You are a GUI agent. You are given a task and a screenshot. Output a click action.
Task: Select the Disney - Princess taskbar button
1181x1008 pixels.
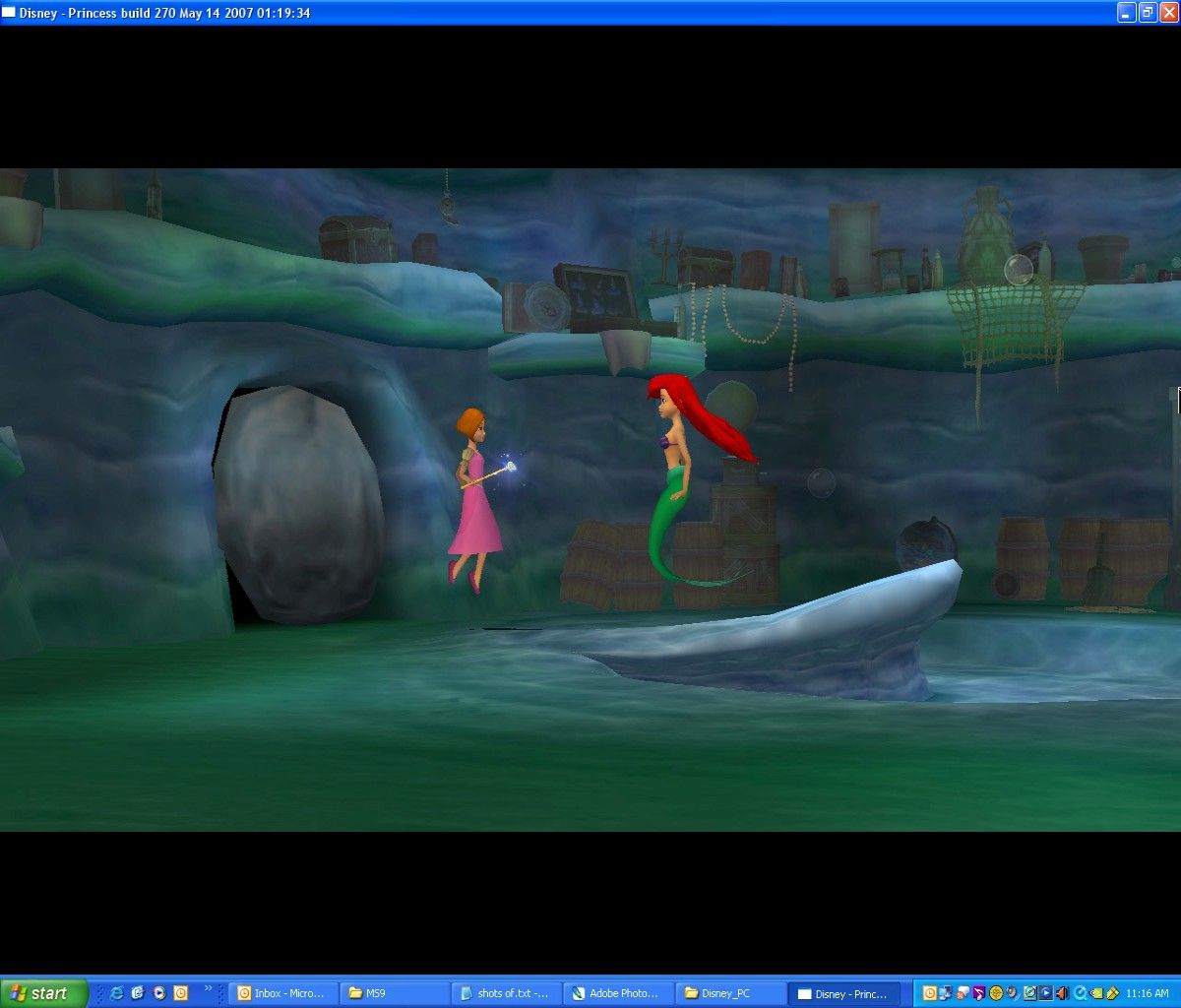844,994
